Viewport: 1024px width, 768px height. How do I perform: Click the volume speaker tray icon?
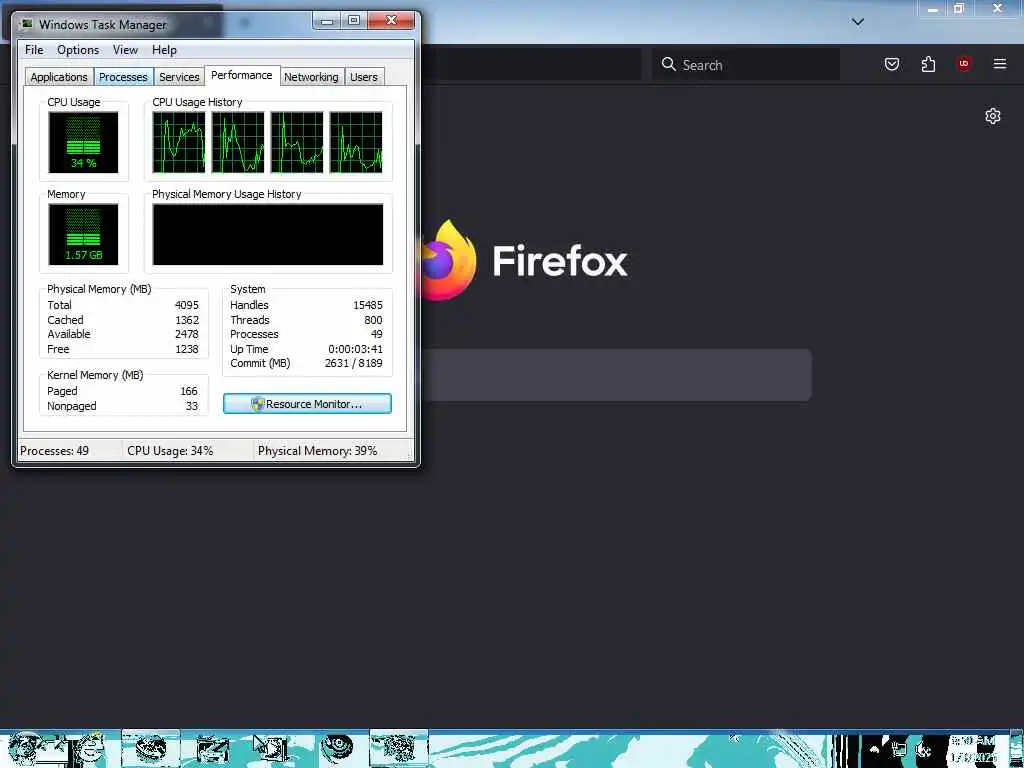(923, 750)
